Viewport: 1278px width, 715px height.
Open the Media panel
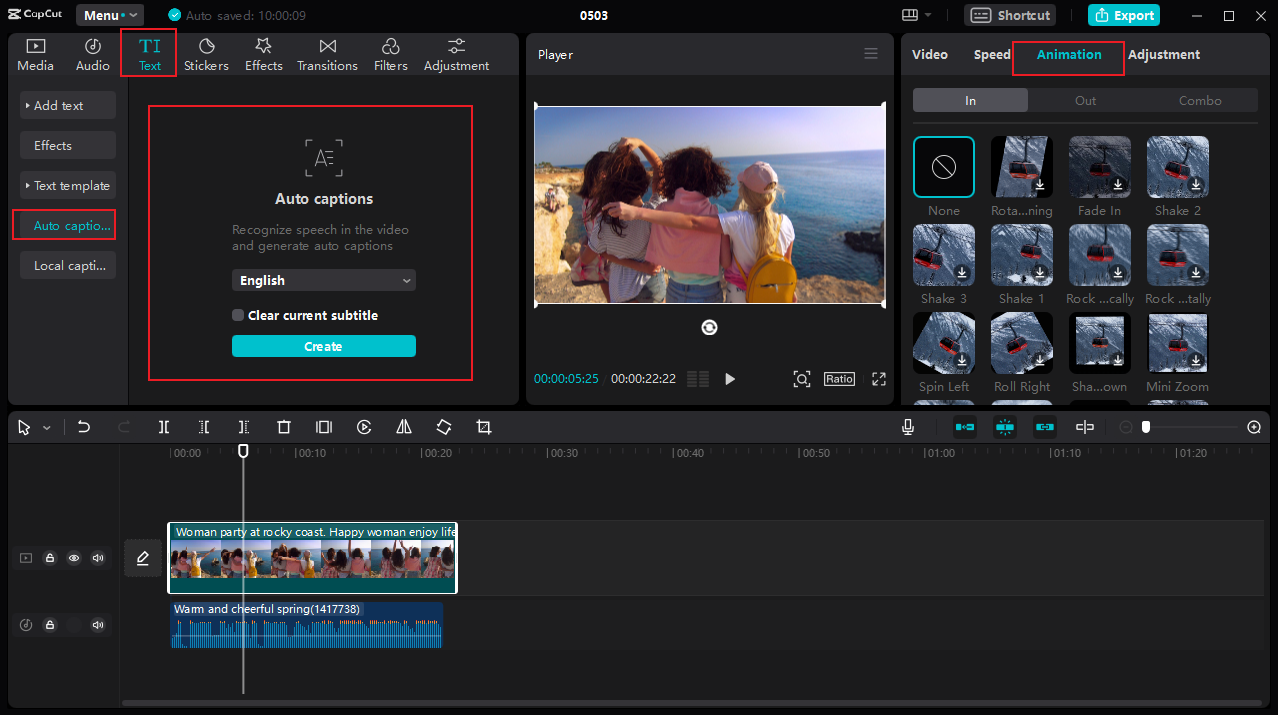(35, 54)
